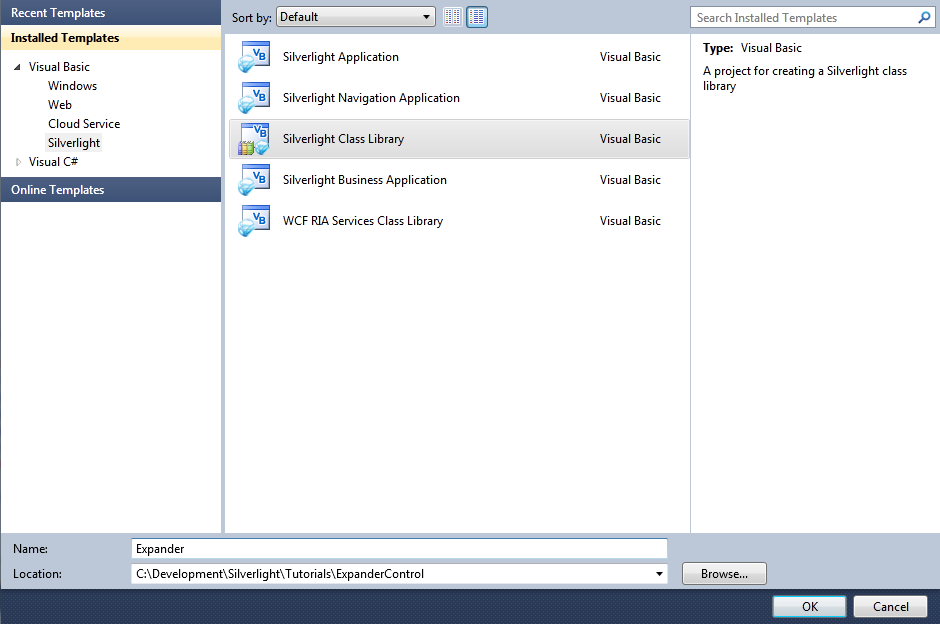The width and height of the screenshot is (940, 624).
Task: Click the Name field containing Expander
Action: 399,548
